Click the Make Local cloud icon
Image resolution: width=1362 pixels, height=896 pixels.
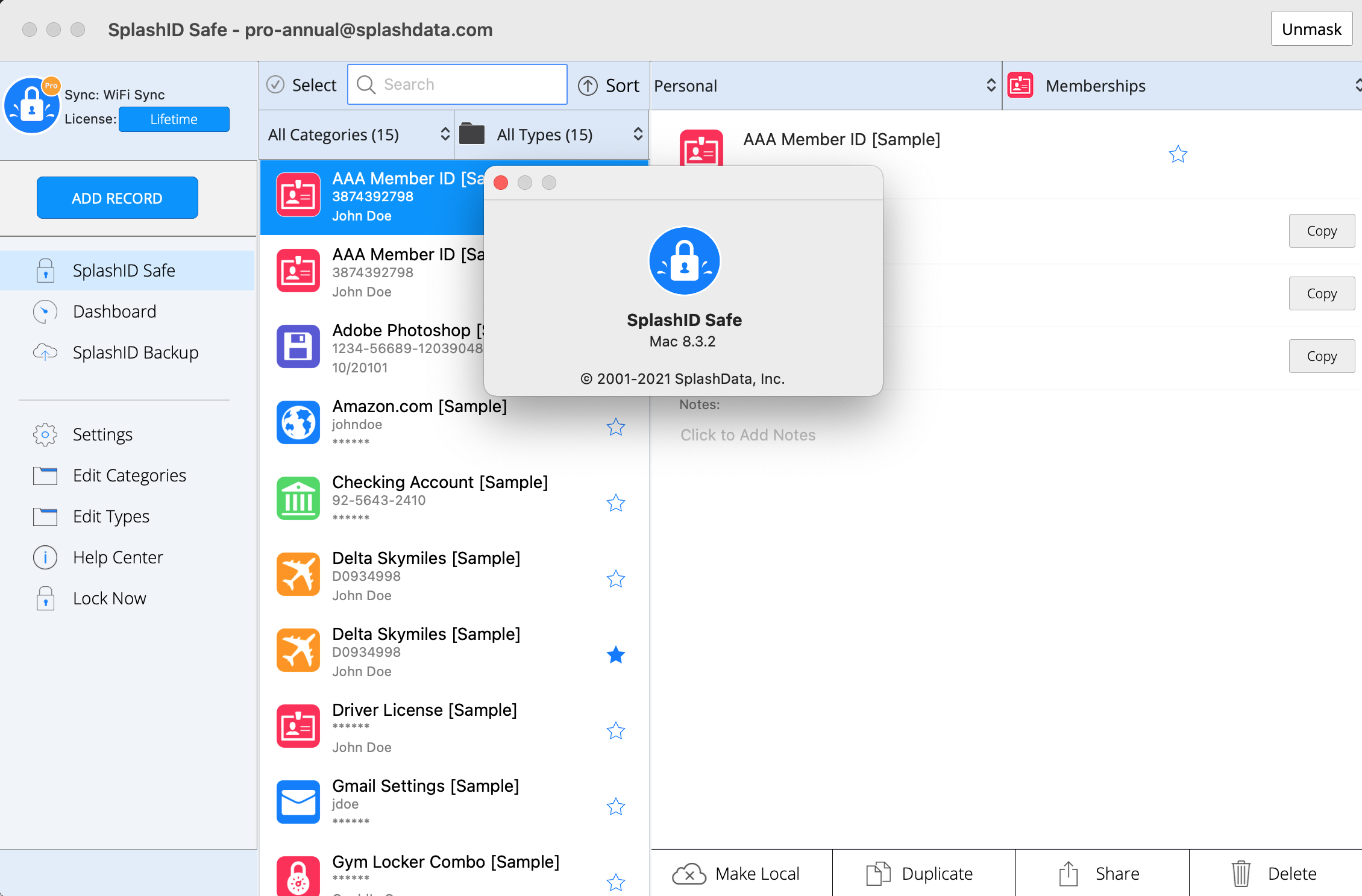689,874
